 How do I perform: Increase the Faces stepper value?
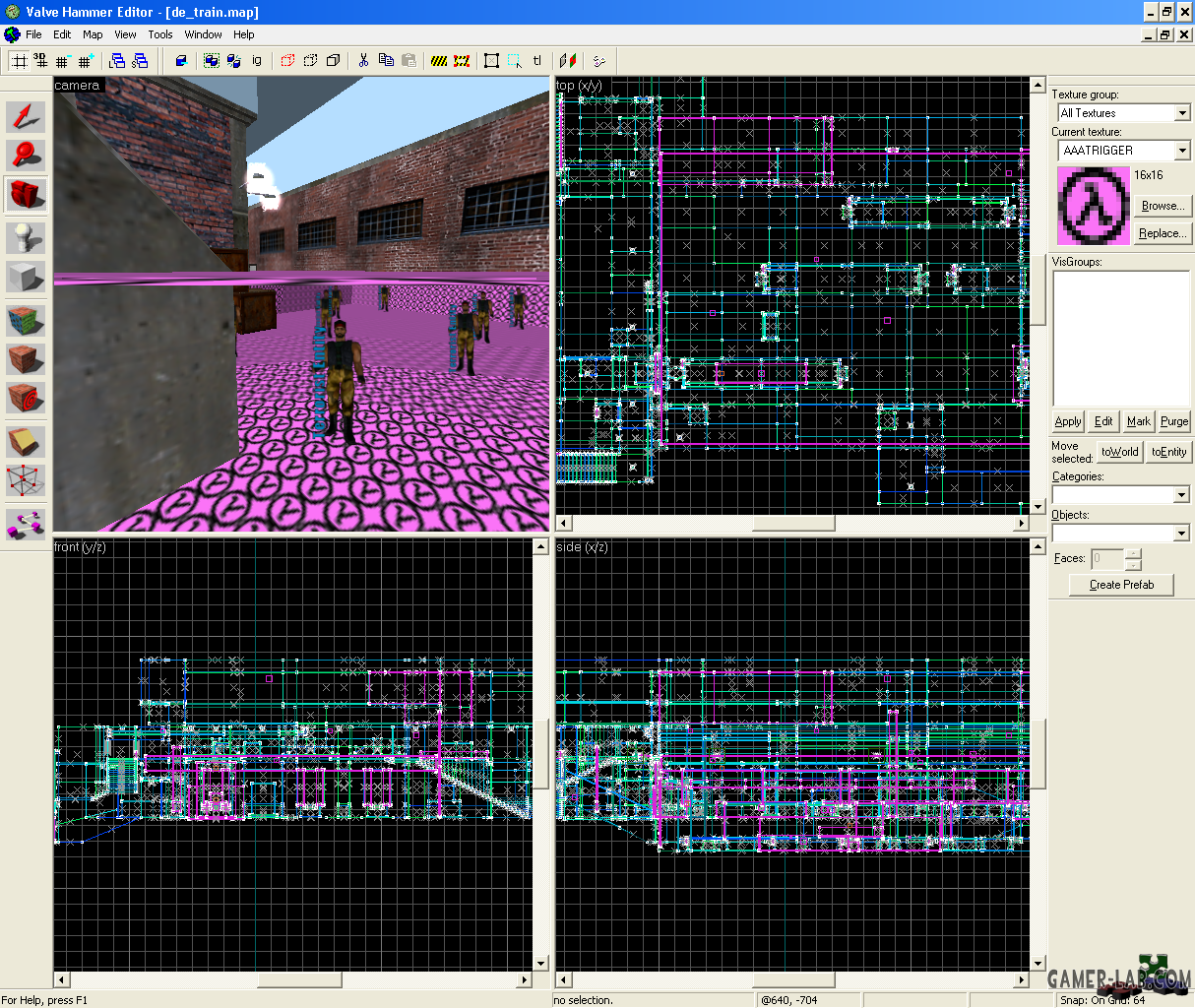pyautogui.click(x=1133, y=554)
